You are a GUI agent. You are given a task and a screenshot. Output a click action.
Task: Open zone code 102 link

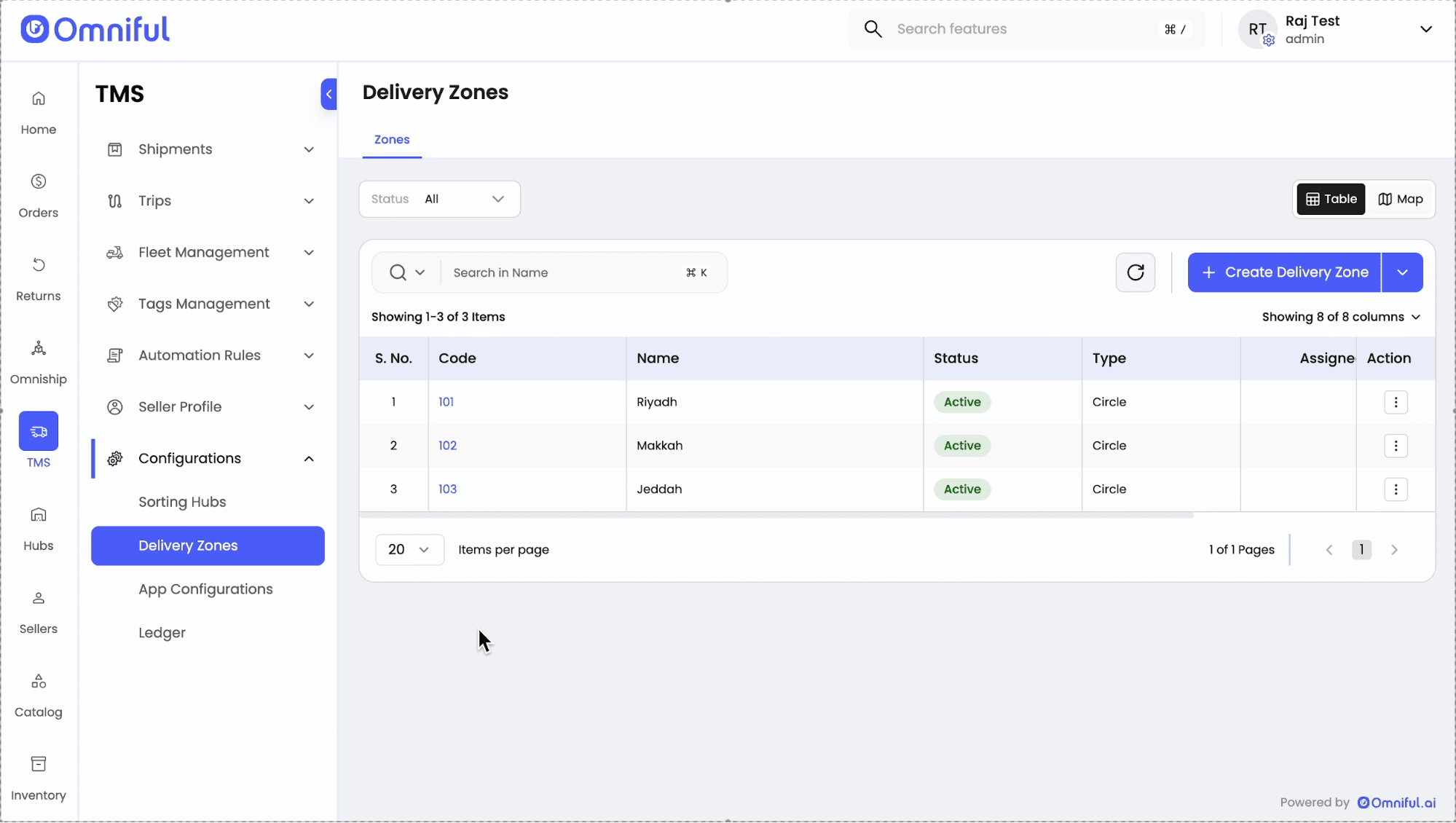447,446
